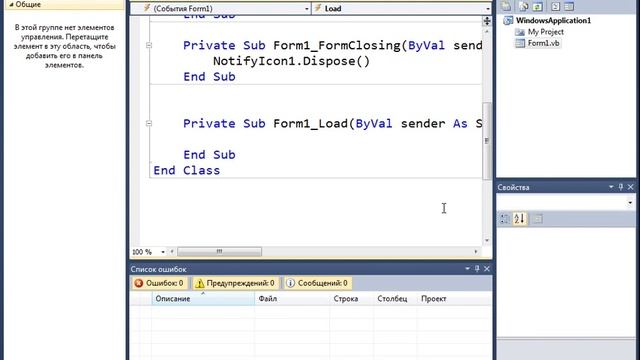Collapse the Form1_Load sub outline
Screen dimensions: 640x360
point(149,123)
